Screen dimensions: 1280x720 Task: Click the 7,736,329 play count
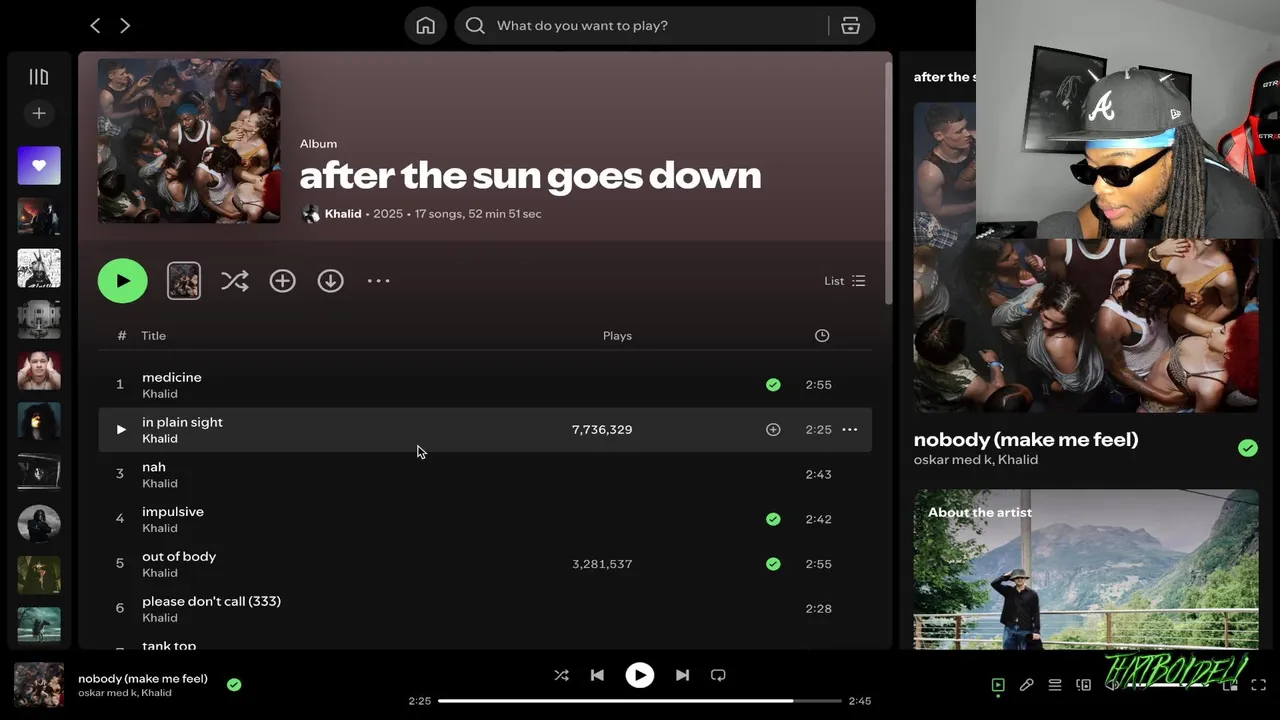coord(602,430)
